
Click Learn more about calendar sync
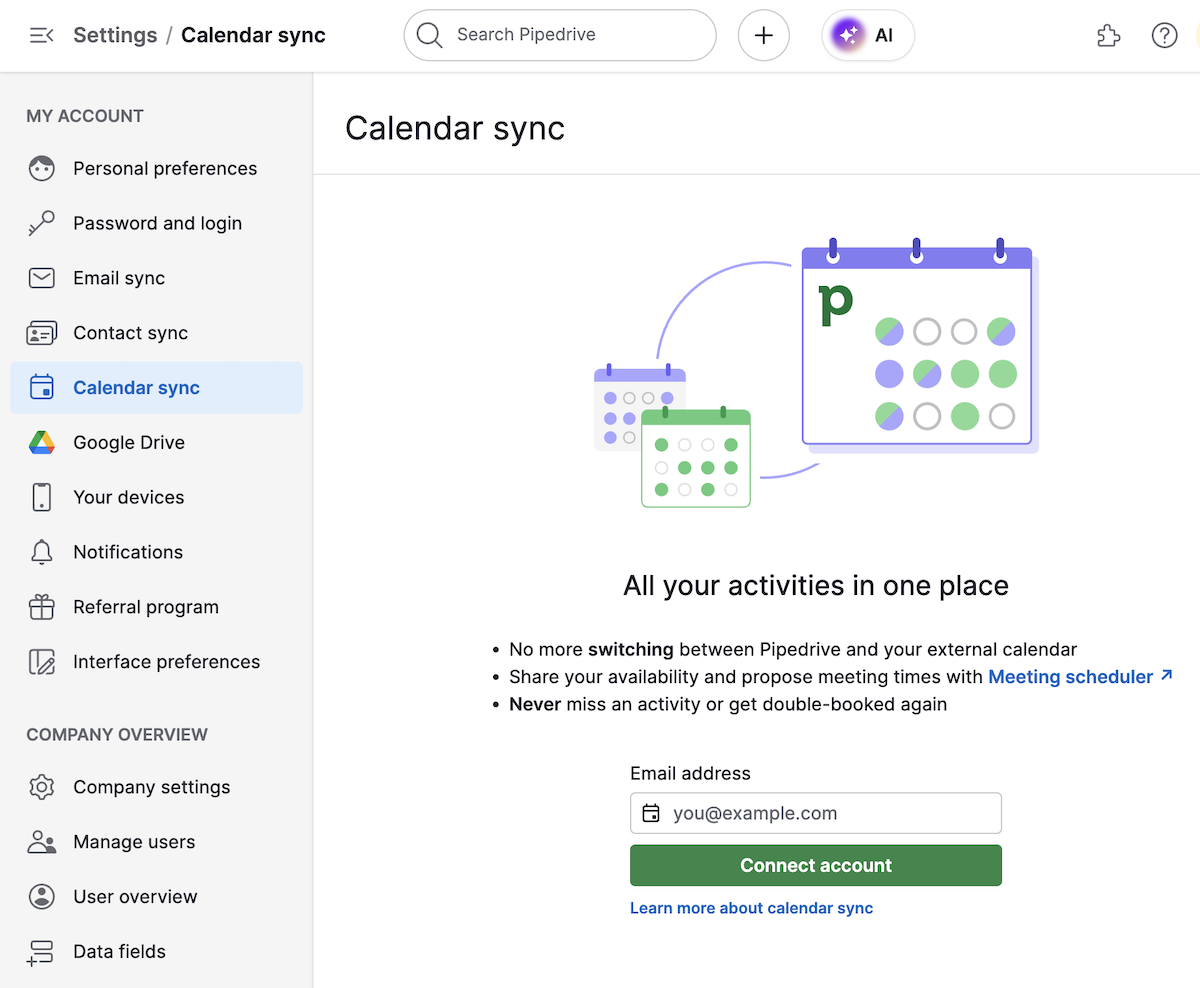pyautogui.click(x=751, y=908)
